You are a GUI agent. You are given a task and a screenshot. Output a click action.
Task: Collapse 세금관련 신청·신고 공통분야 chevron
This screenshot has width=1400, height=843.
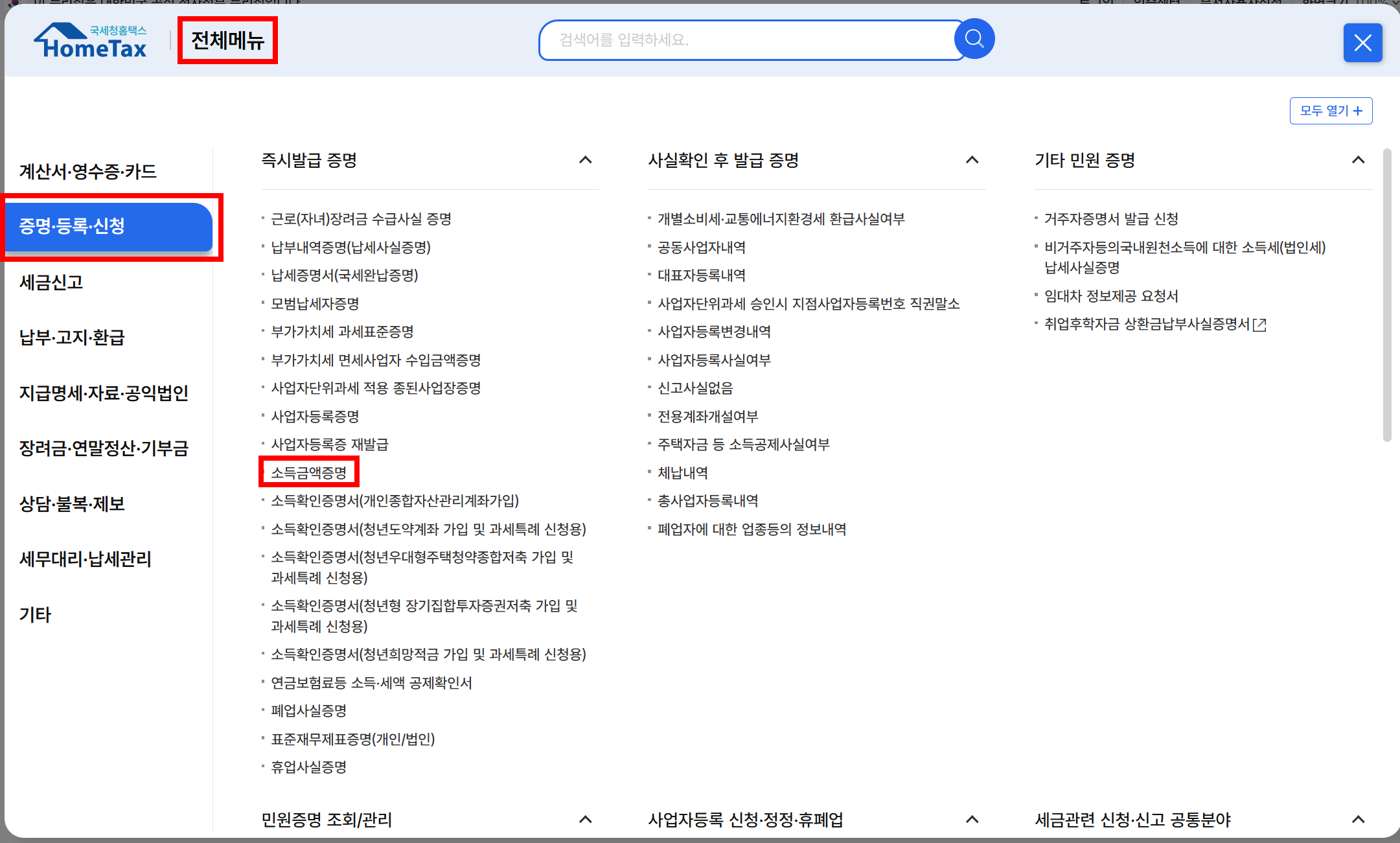[1358, 820]
